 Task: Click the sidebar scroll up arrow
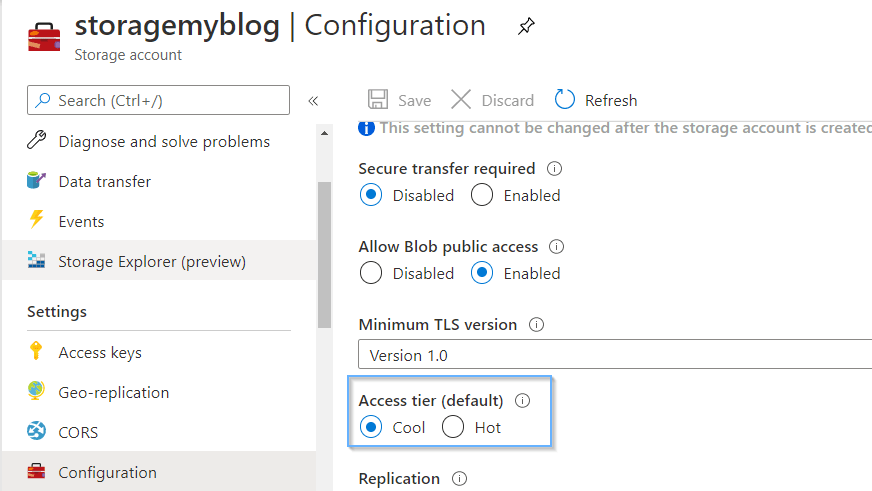324,133
